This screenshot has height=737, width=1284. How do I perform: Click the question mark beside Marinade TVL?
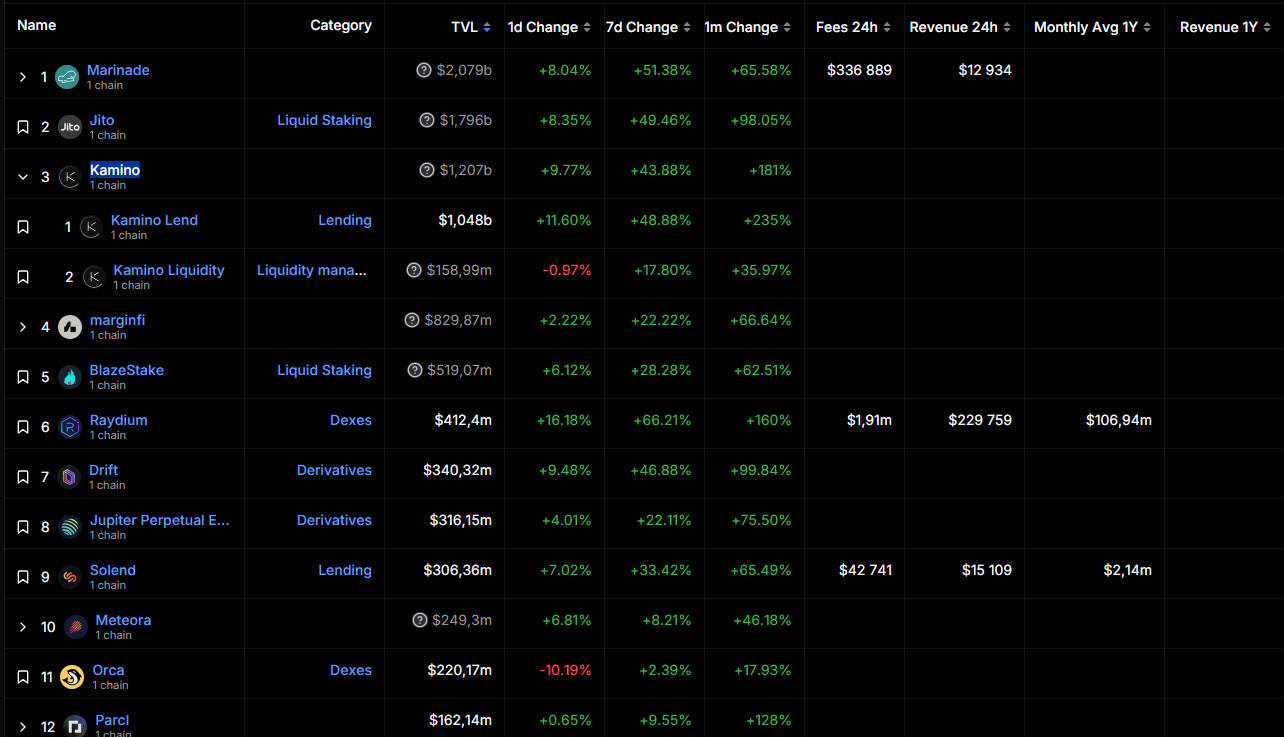point(424,70)
